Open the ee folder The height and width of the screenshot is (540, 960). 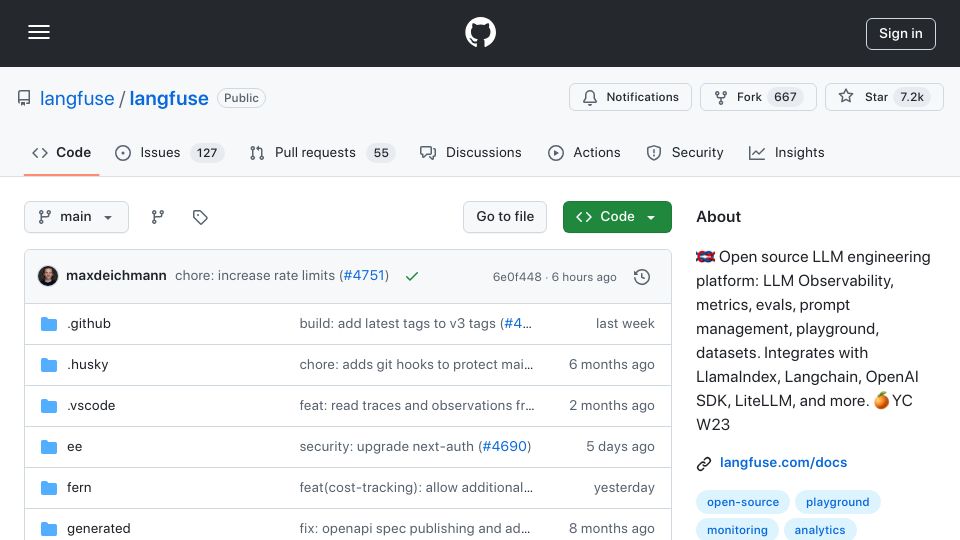(x=75, y=446)
